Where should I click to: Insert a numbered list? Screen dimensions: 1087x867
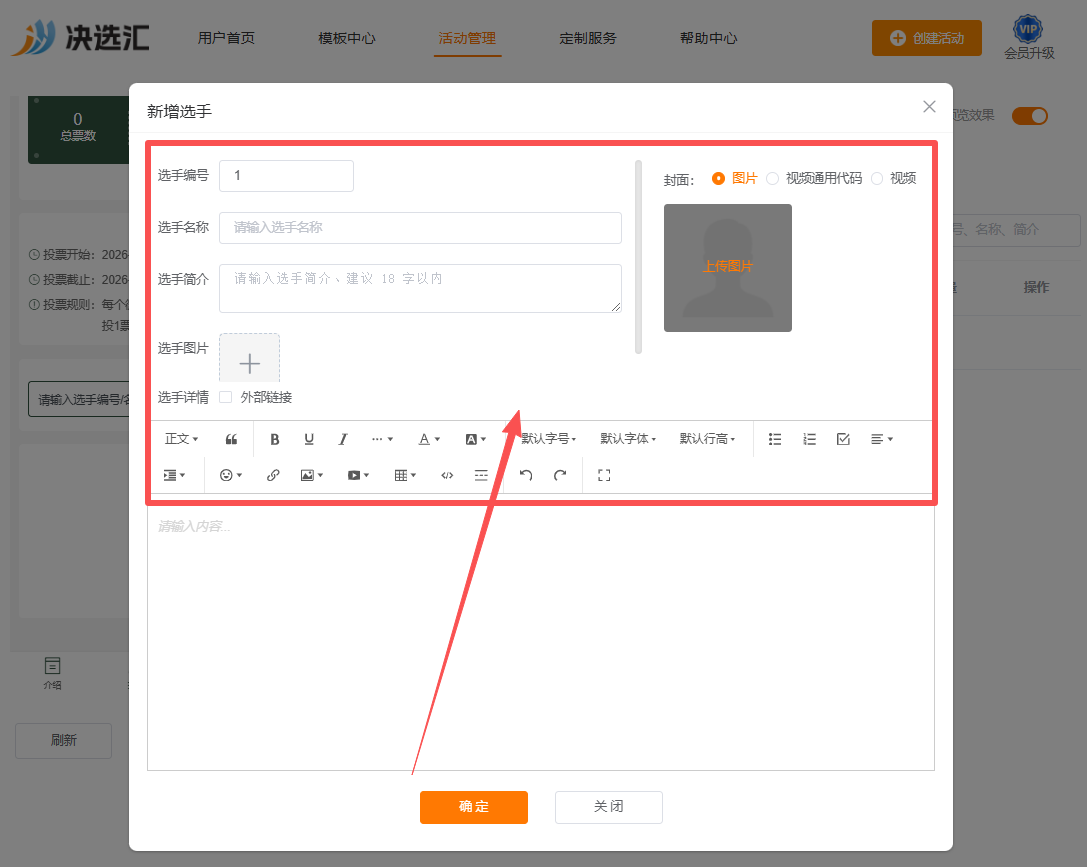coord(809,439)
